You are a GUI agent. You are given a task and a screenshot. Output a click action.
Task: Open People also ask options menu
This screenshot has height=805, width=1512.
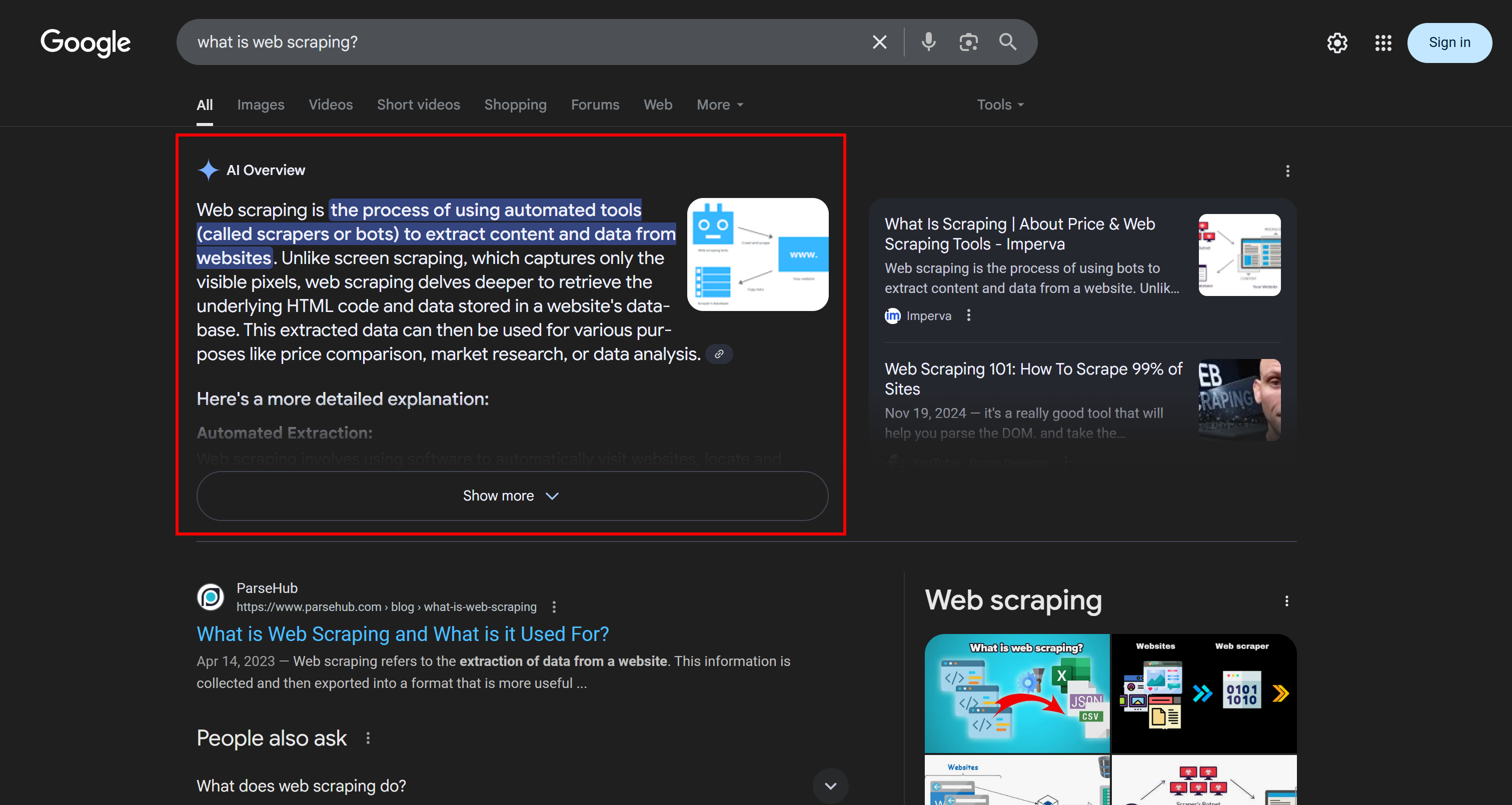click(368, 738)
